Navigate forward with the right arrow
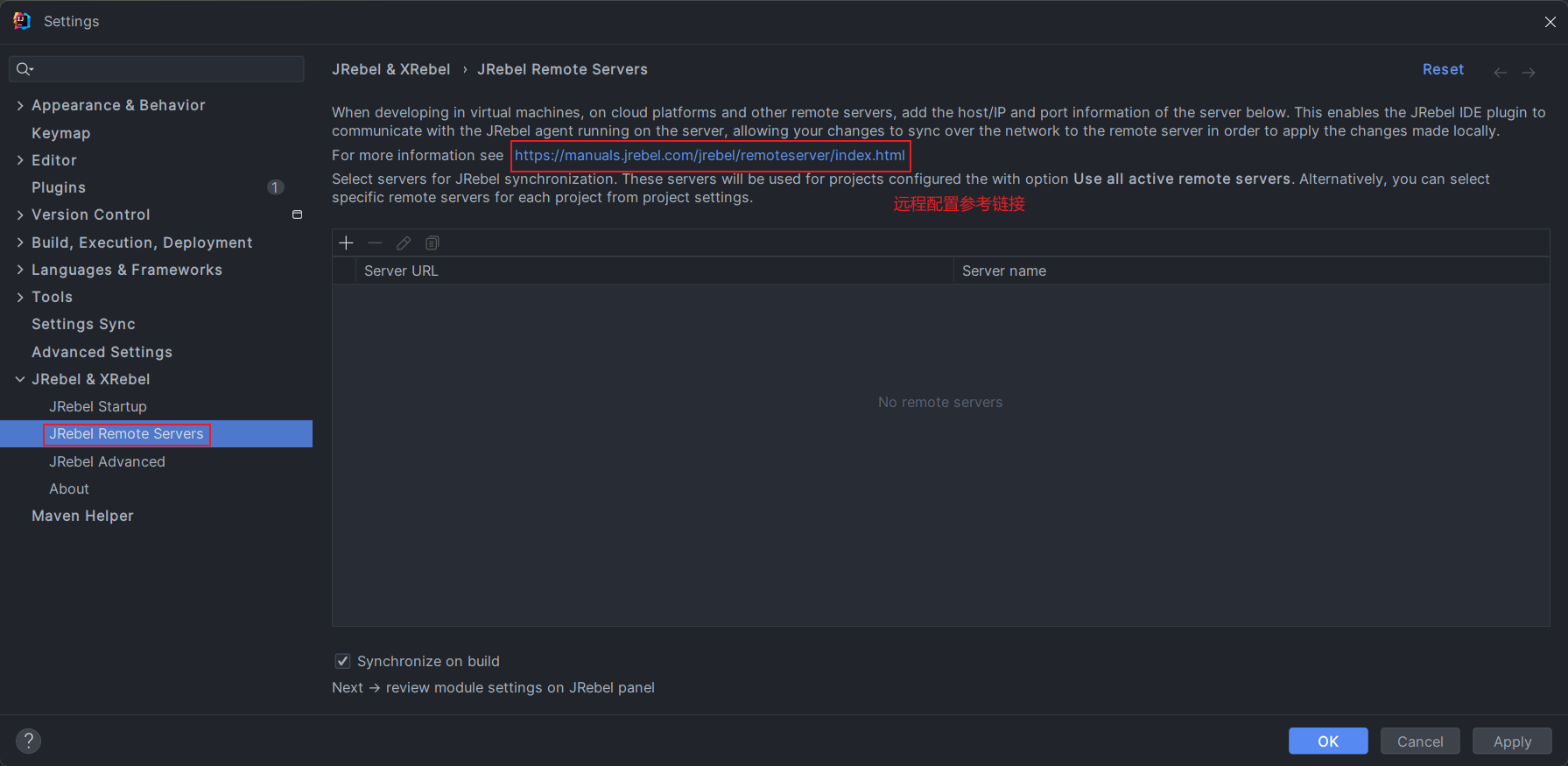The height and width of the screenshot is (766, 1568). [1529, 73]
